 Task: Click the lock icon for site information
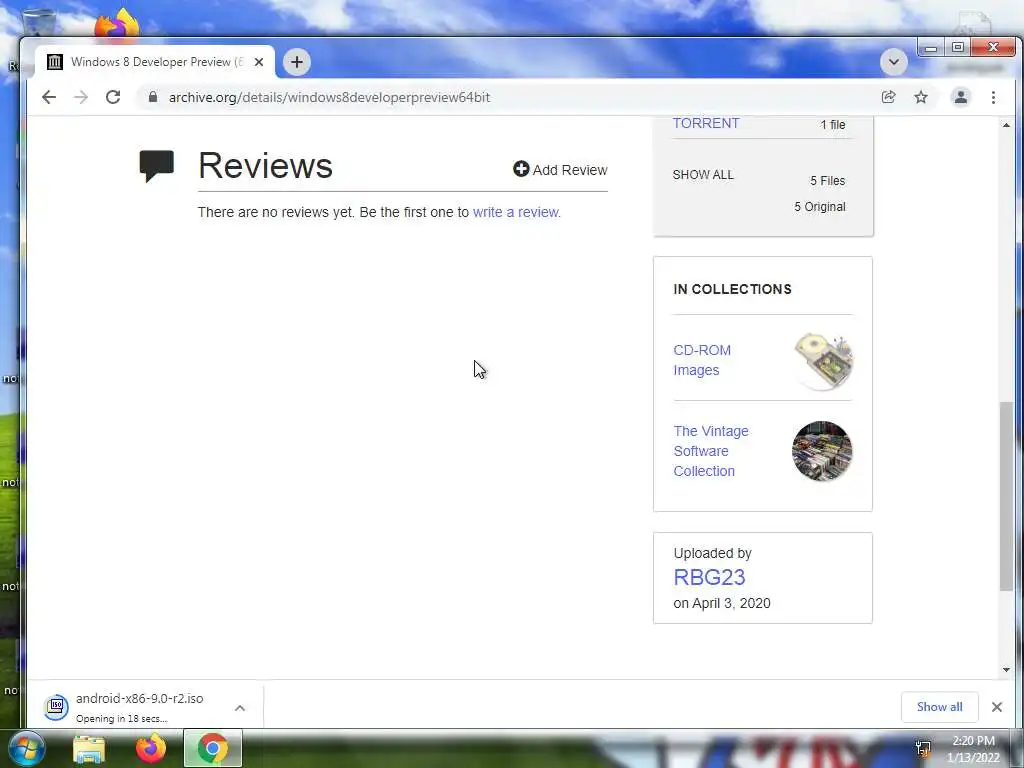(153, 97)
